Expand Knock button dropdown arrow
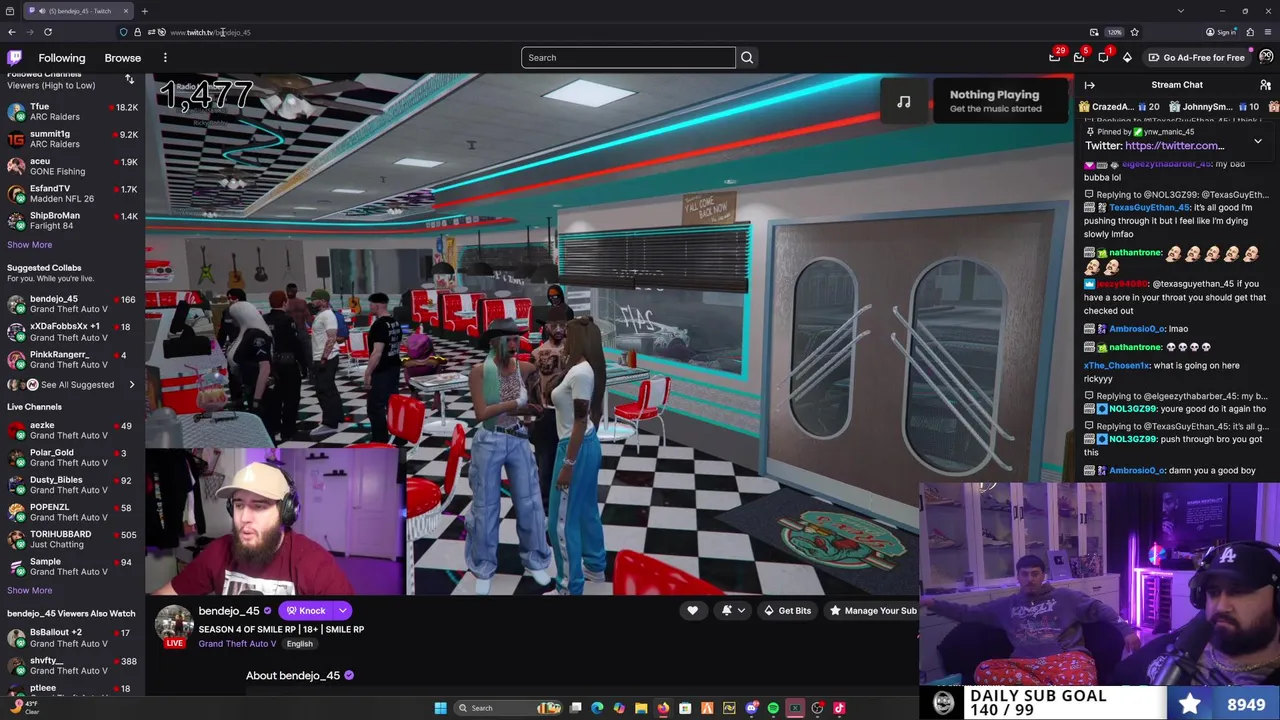Viewport: 1280px width, 720px height. pyautogui.click(x=342, y=610)
